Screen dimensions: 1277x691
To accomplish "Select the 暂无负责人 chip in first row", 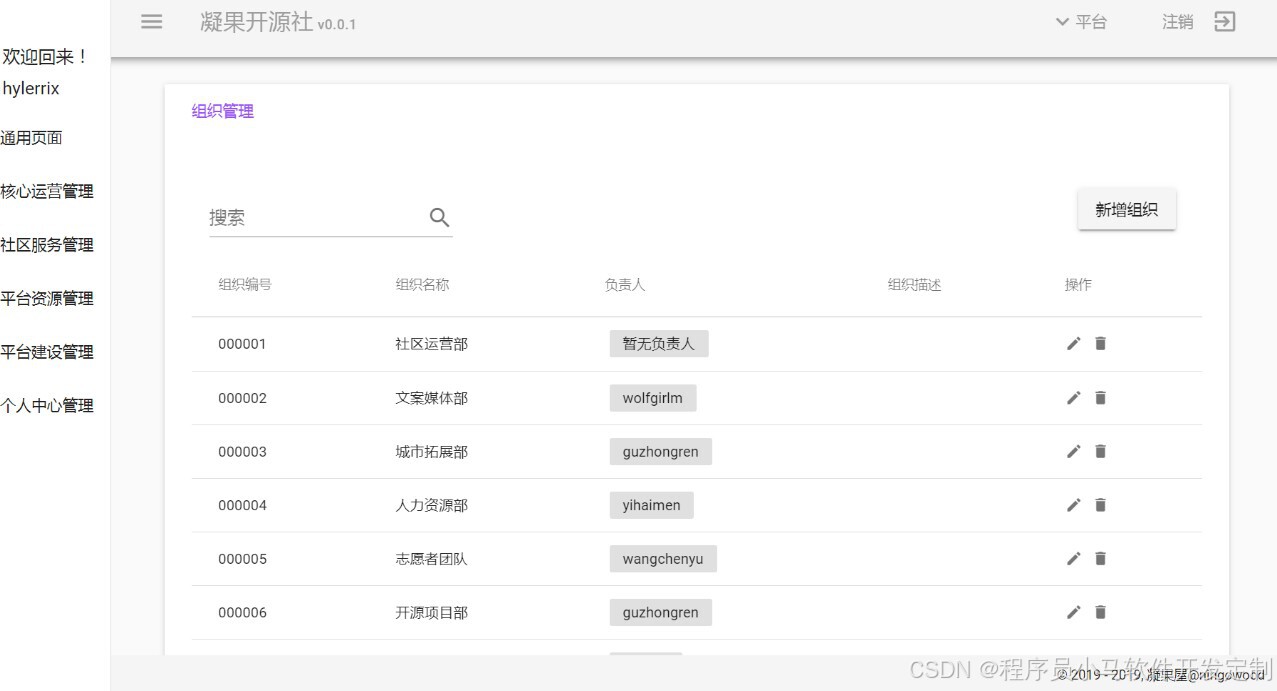I will coord(659,343).
